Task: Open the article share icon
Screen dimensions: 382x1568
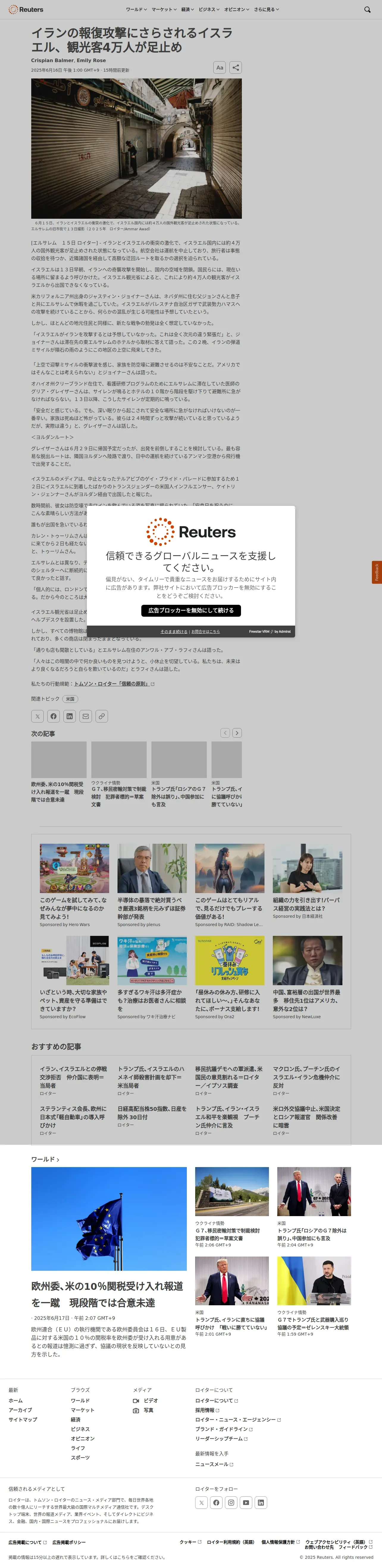Action: click(x=236, y=67)
